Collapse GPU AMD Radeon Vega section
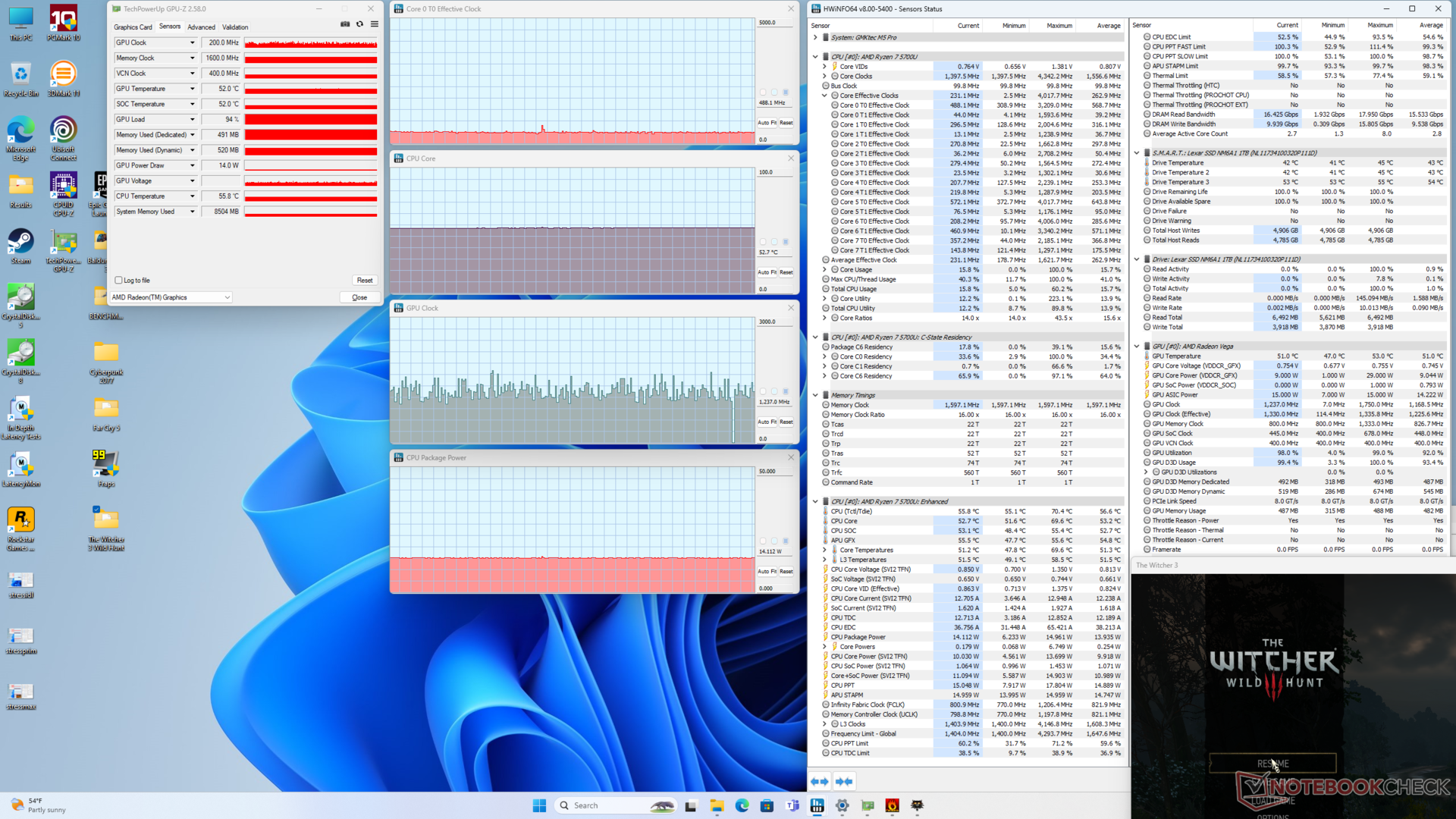 [1137, 347]
